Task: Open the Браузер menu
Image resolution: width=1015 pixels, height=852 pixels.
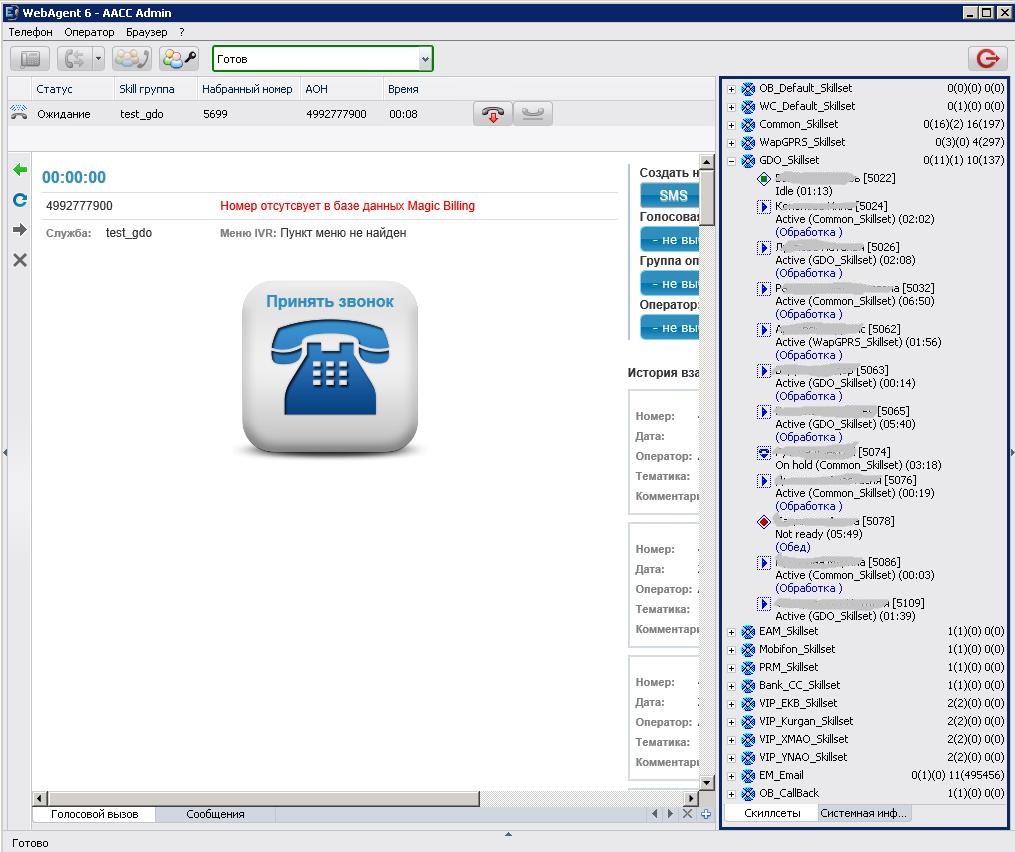Action: point(146,32)
